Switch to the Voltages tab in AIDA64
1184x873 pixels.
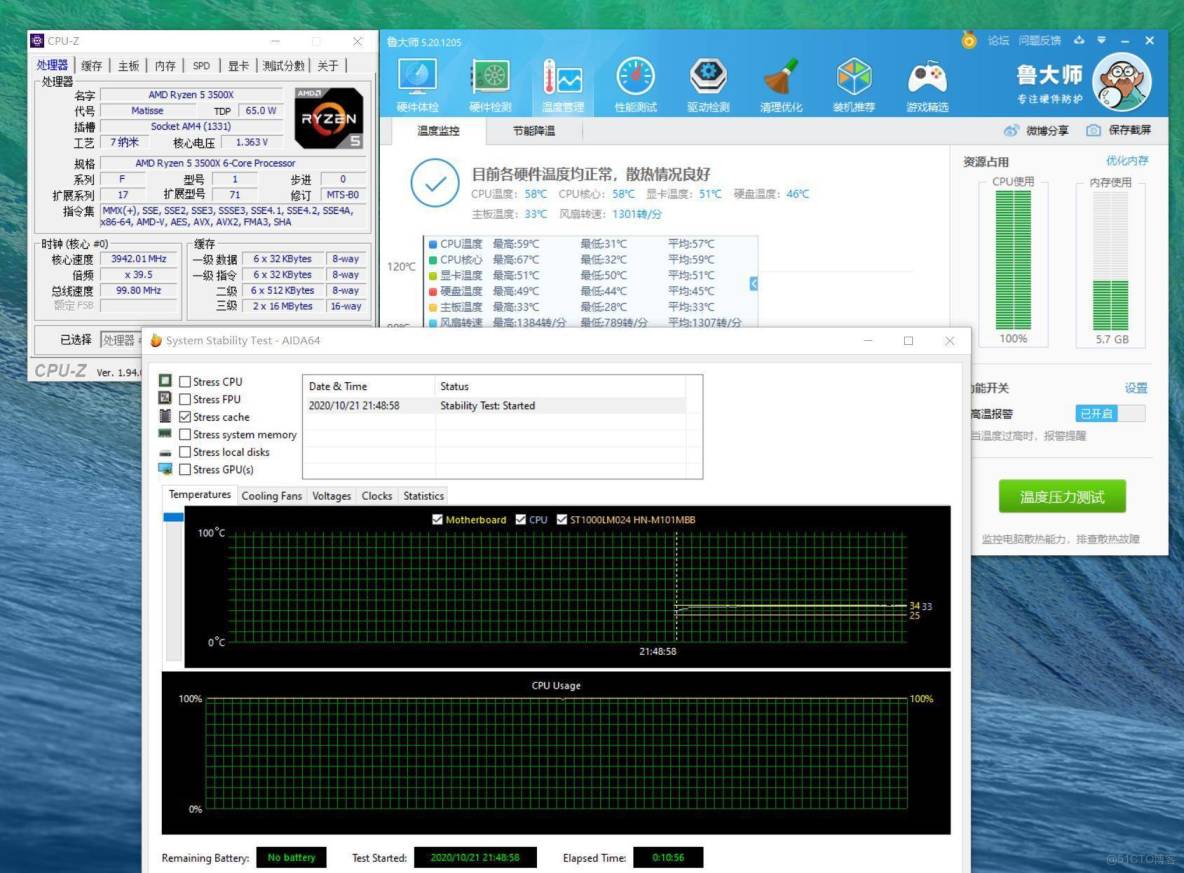(x=331, y=495)
